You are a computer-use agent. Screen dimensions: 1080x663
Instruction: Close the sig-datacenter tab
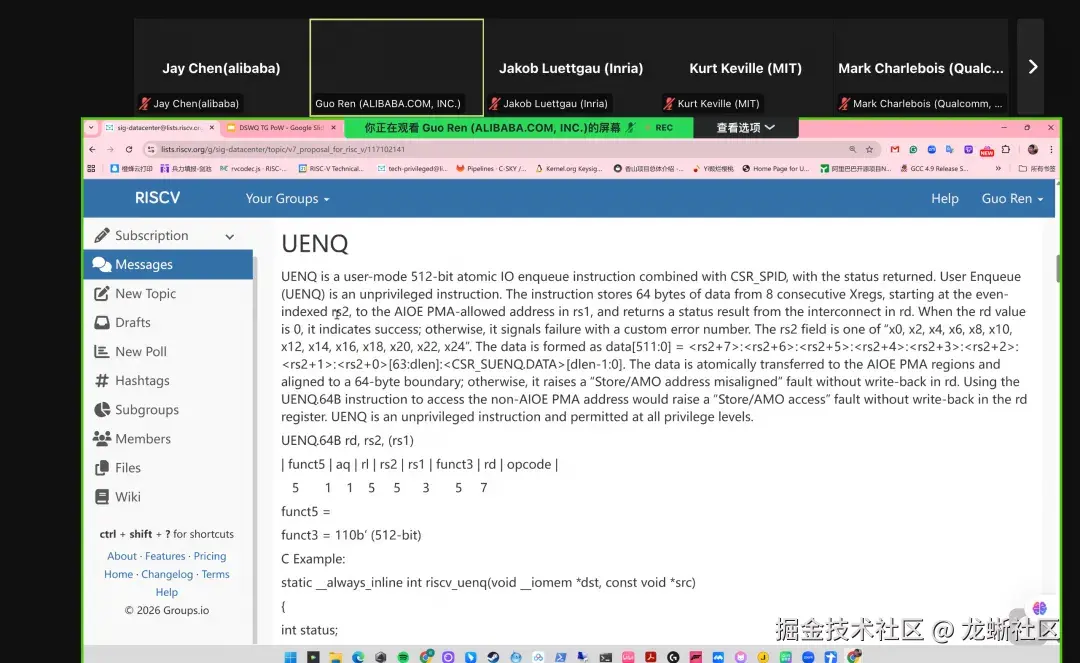(x=211, y=127)
